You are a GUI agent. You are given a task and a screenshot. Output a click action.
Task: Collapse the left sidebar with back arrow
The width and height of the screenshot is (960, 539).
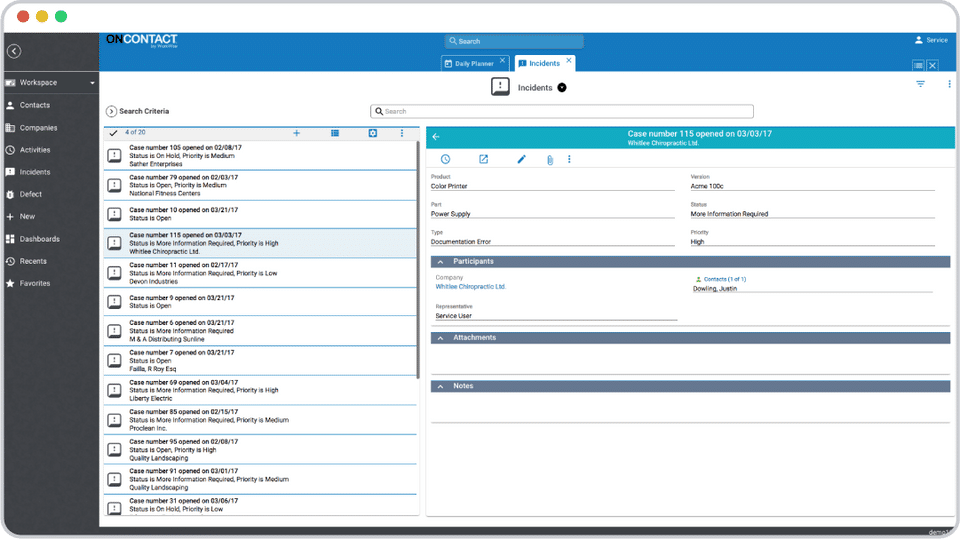click(x=14, y=51)
